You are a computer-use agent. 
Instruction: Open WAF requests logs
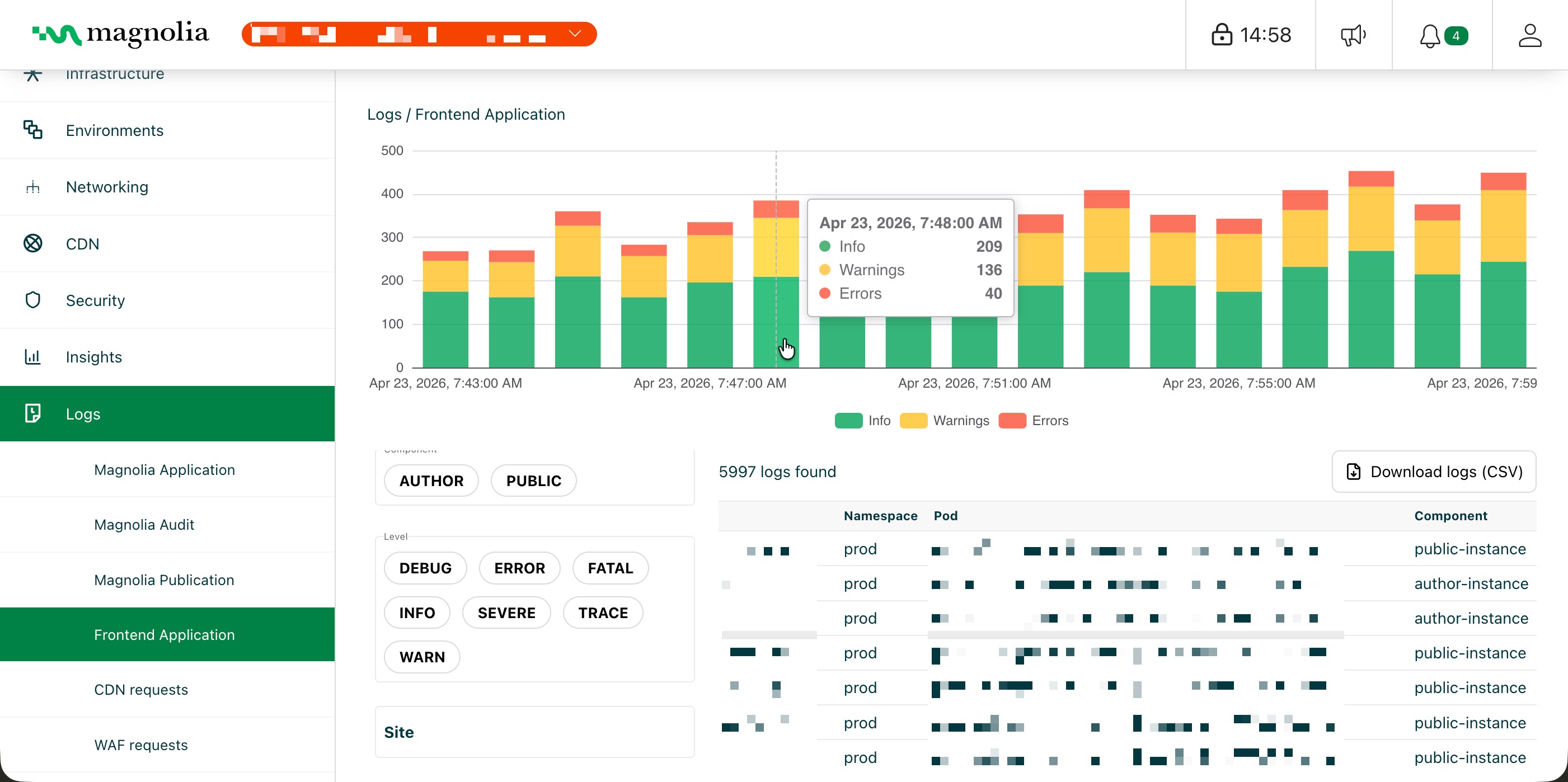point(167,745)
